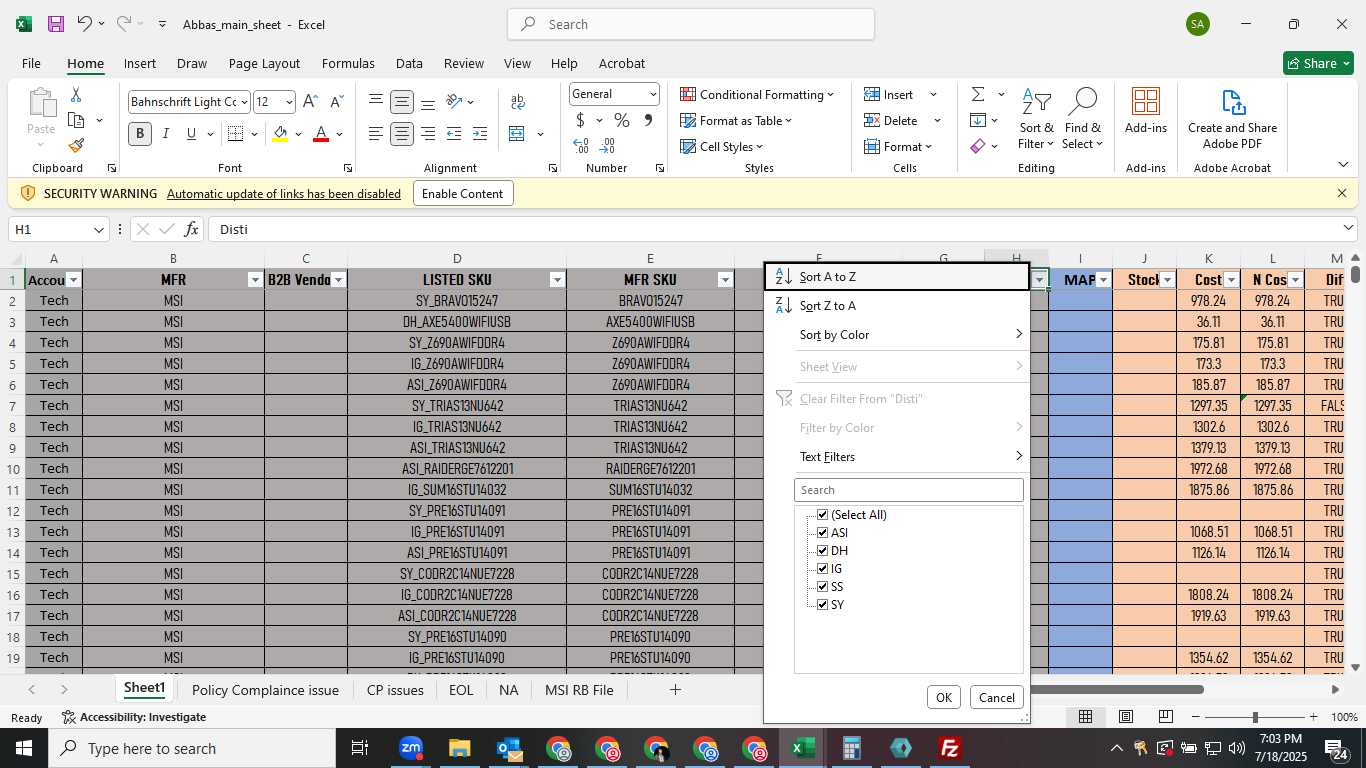Click the Wrap Text icon

click(x=518, y=102)
